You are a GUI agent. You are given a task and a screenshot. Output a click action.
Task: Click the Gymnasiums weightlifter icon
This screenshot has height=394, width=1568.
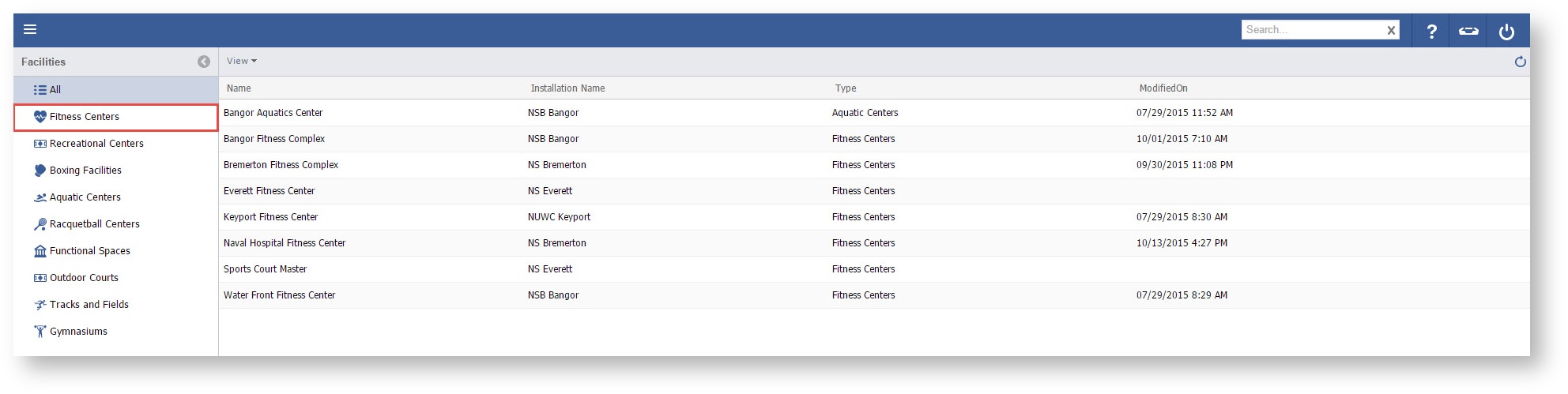coord(40,332)
